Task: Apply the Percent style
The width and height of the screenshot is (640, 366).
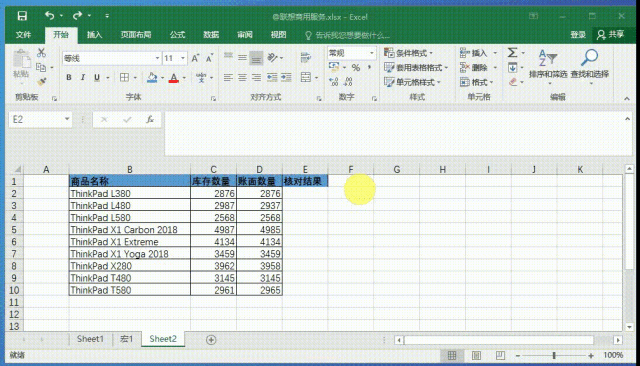Action: click(356, 68)
